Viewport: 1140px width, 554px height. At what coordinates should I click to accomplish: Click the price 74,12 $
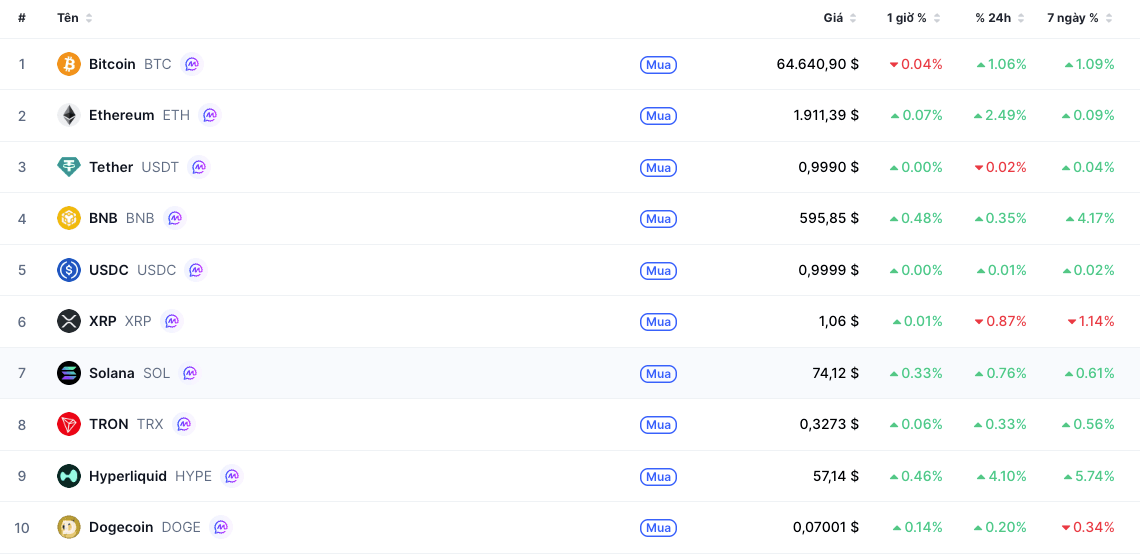pos(835,373)
